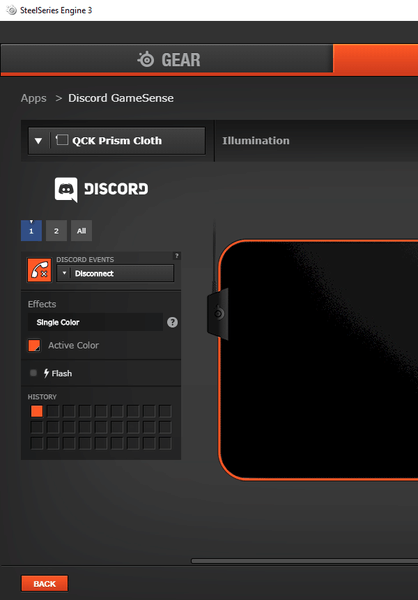Click the Flash lightning bolt icon
The height and width of the screenshot is (600, 418).
pos(46,373)
